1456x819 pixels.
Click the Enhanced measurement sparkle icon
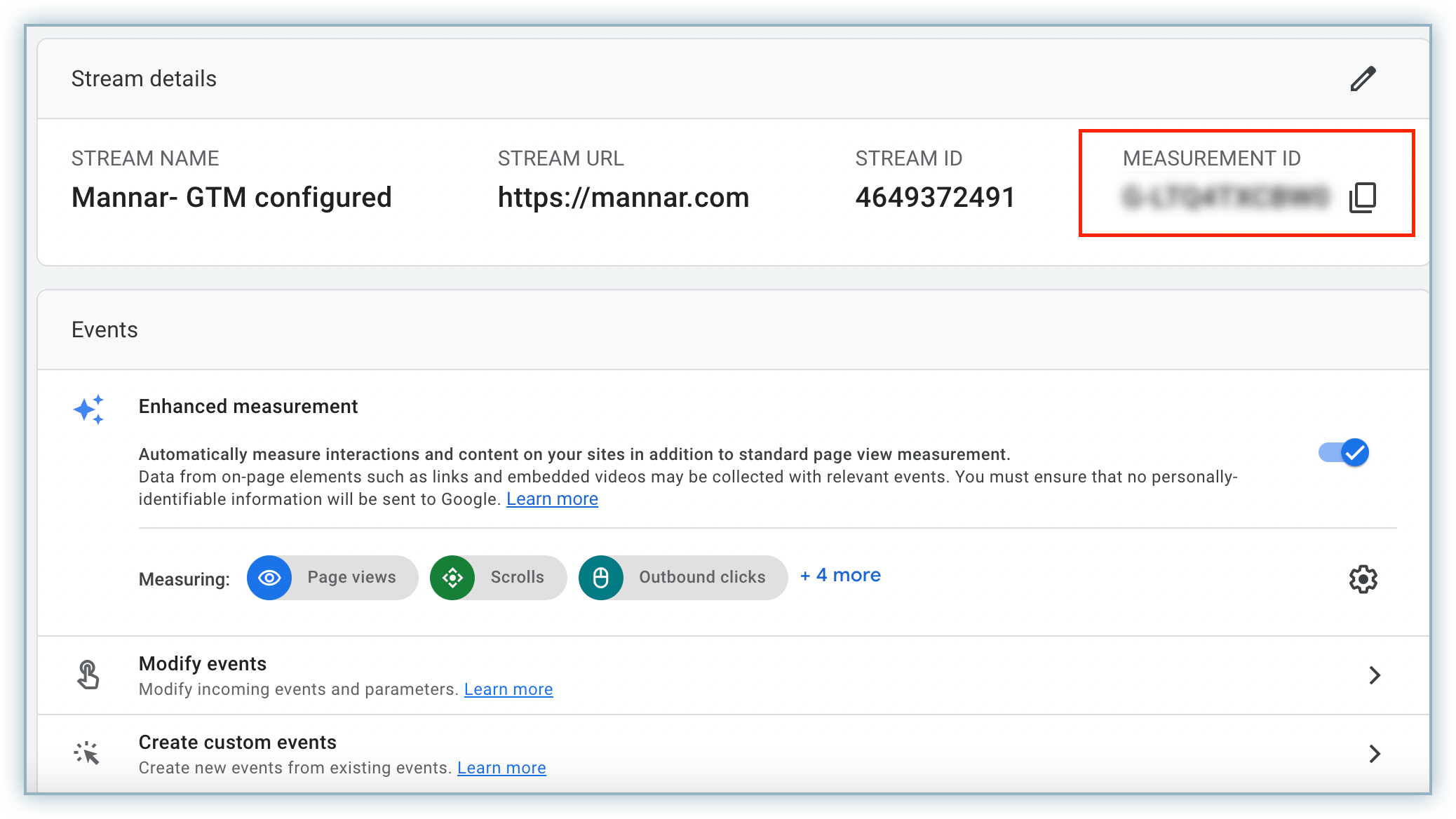tap(89, 409)
